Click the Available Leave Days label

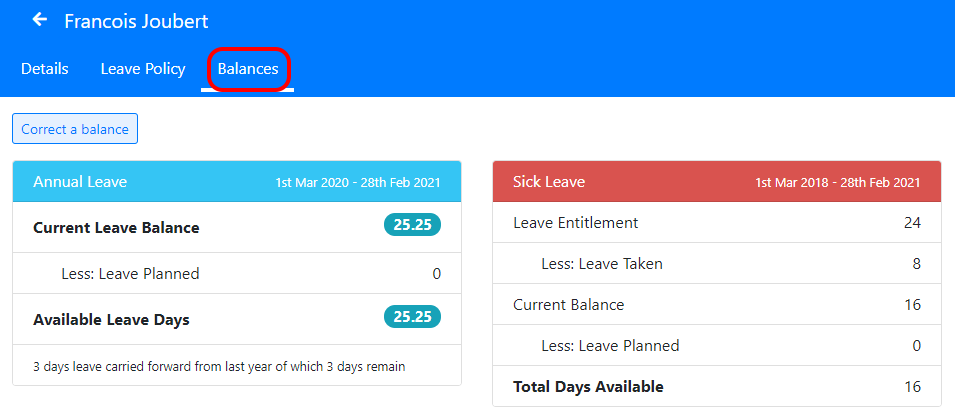coord(111,320)
